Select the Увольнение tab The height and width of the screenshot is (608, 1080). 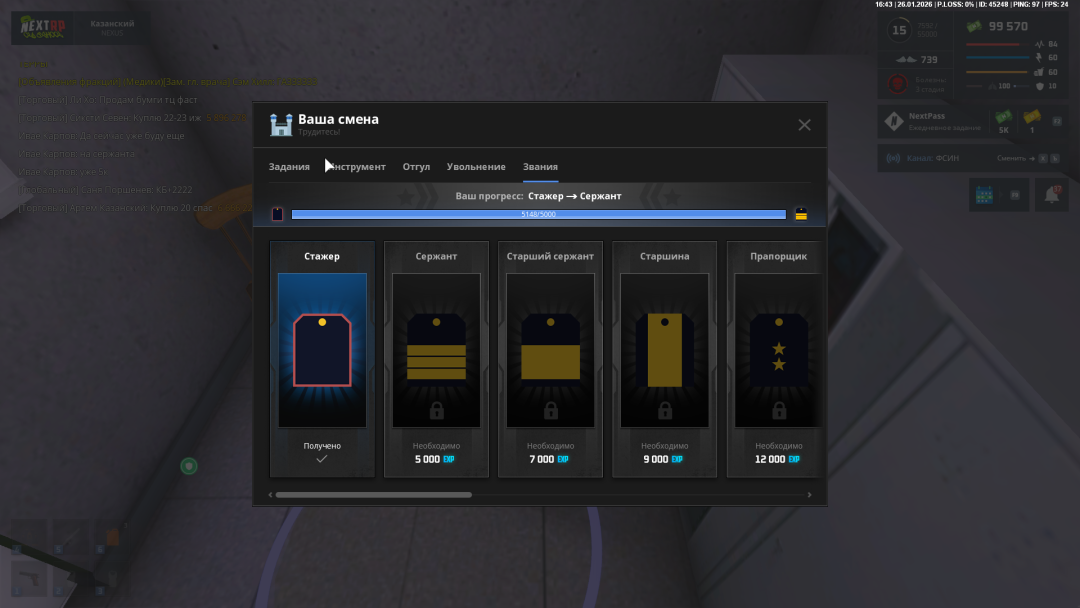pos(476,167)
